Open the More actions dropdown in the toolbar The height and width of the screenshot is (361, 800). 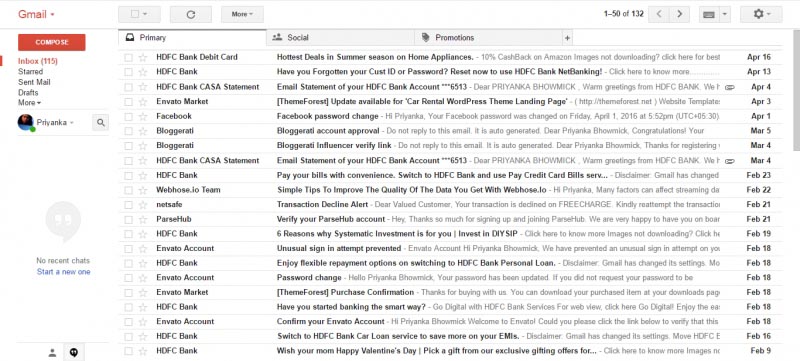[x=242, y=14]
